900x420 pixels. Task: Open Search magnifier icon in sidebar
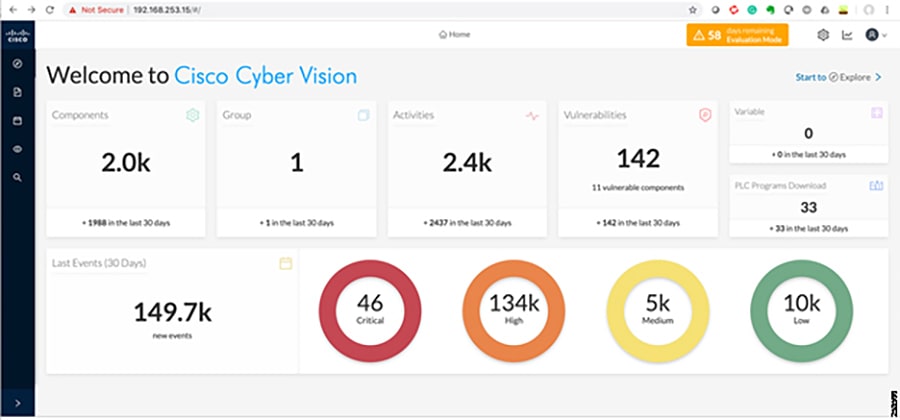[17, 178]
